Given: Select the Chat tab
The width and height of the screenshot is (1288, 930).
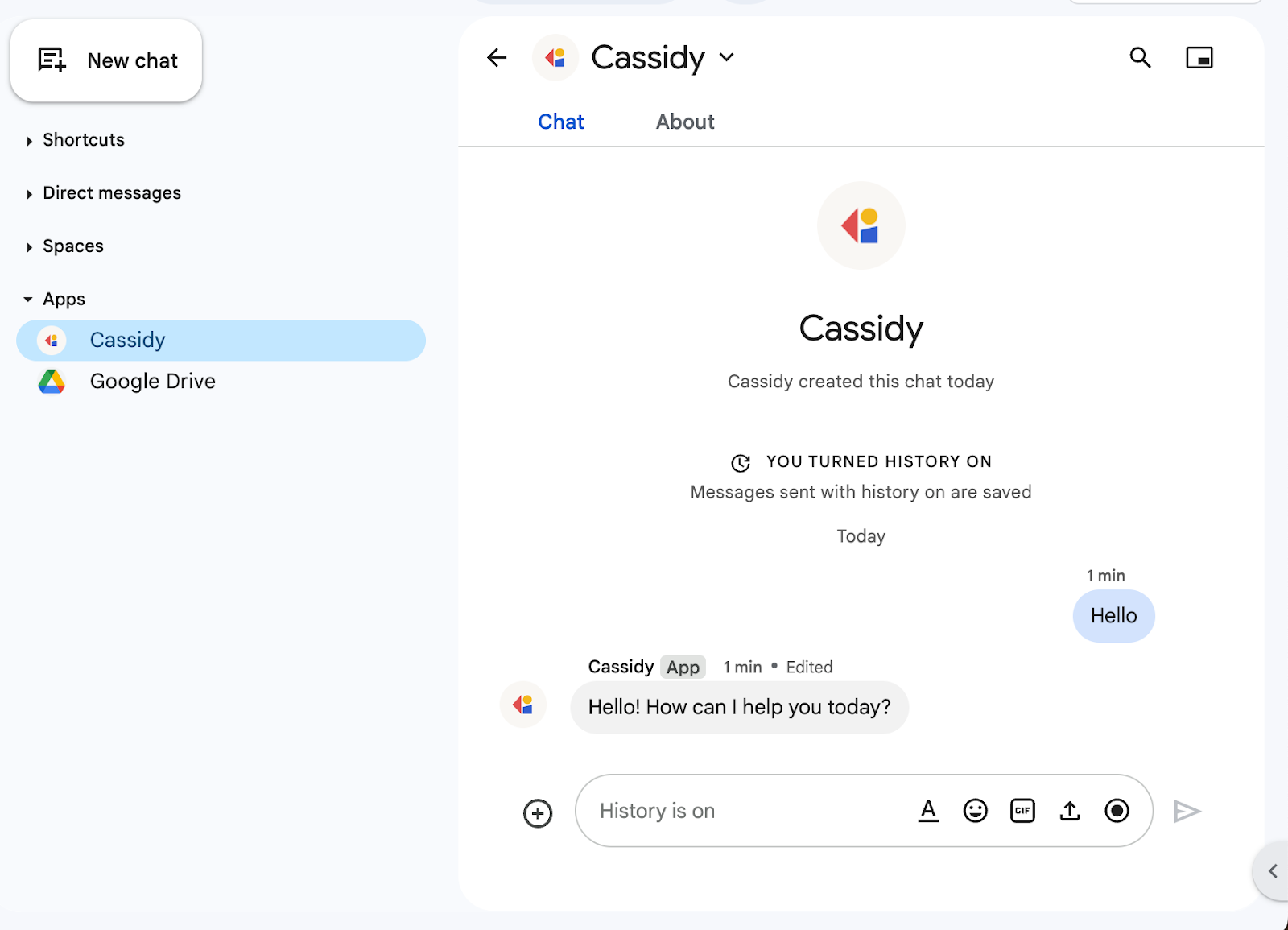Looking at the screenshot, I should (x=561, y=122).
